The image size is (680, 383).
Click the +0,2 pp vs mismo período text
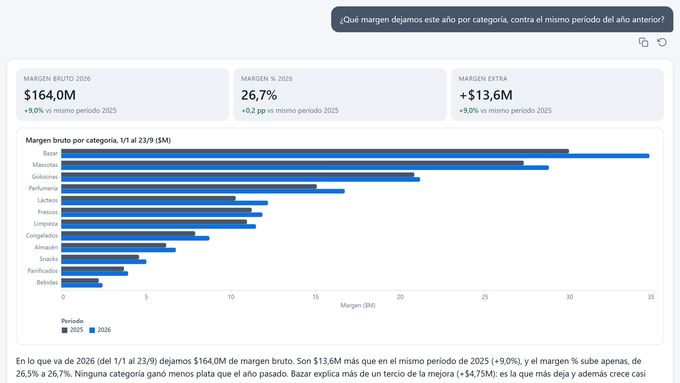click(x=290, y=111)
